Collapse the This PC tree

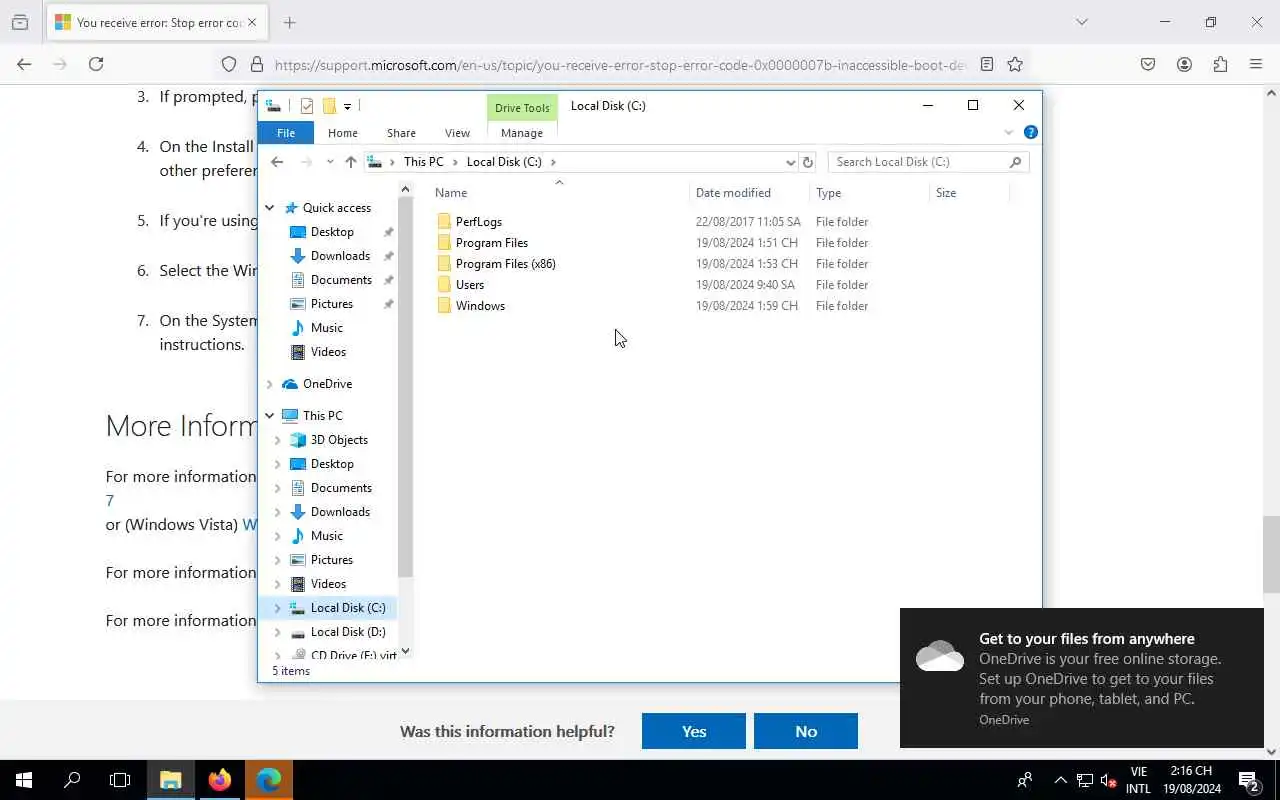coord(269,416)
